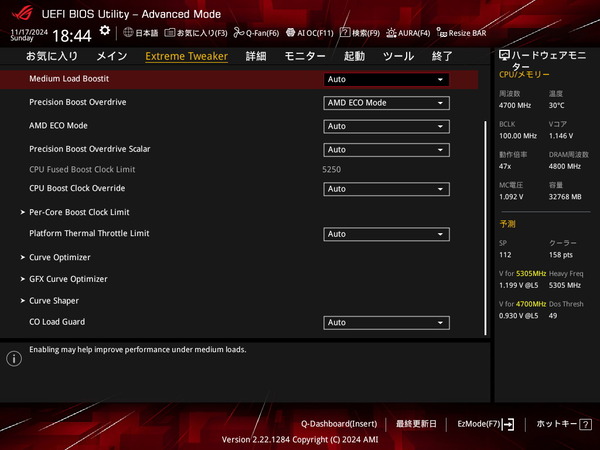600x450 pixels.
Task: Click the 18:44 clock display
Action: pyautogui.click(x=72, y=36)
